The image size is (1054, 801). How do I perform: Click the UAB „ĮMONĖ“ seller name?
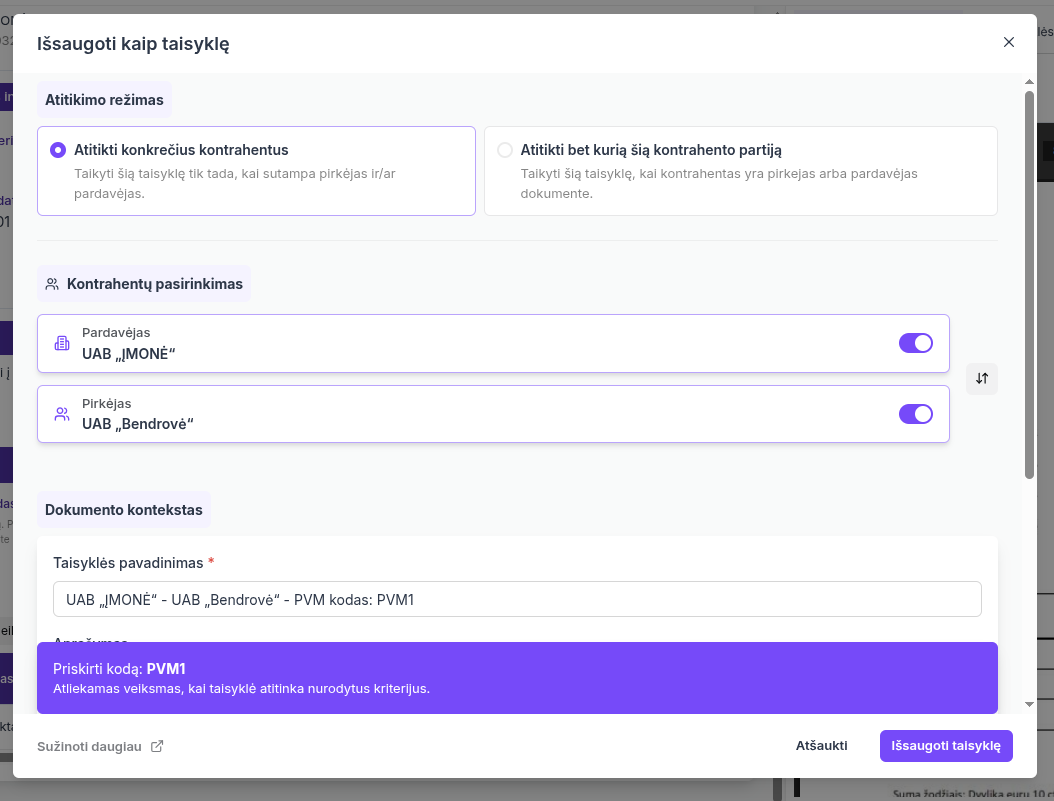coord(129,352)
